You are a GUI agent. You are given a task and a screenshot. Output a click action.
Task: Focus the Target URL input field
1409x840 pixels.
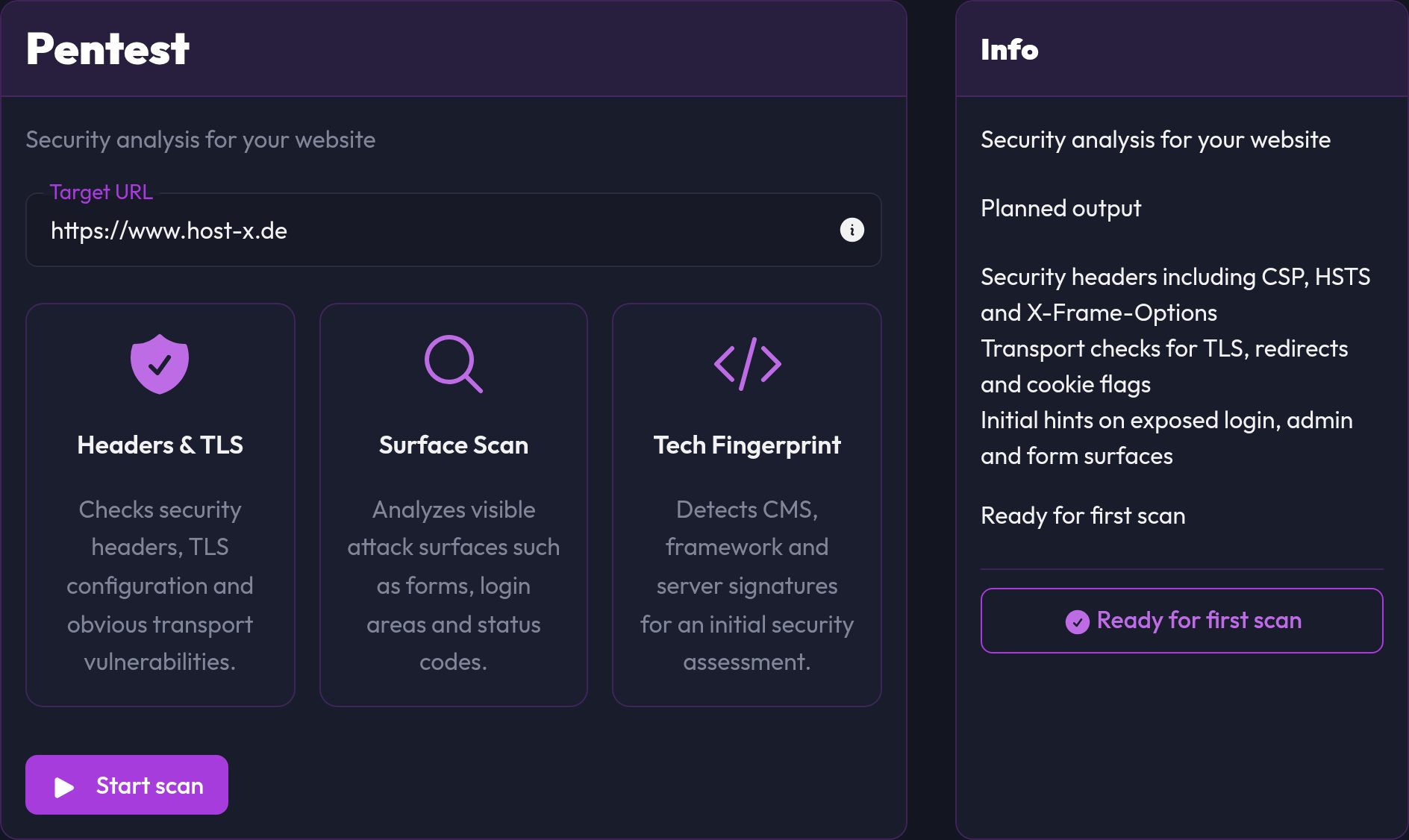[454, 230]
